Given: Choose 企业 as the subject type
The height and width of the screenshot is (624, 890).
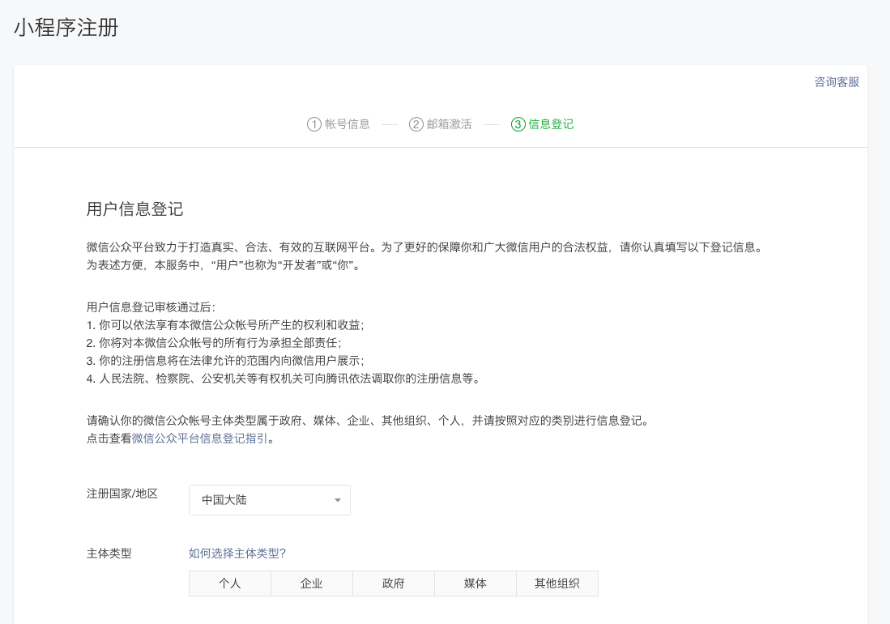Looking at the screenshot, I should [312, 584].
